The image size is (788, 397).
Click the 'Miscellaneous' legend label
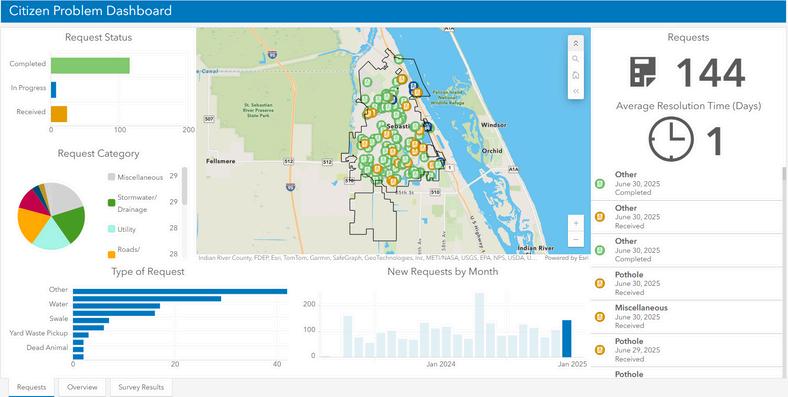pyautogui.click(x=140, y=177)
